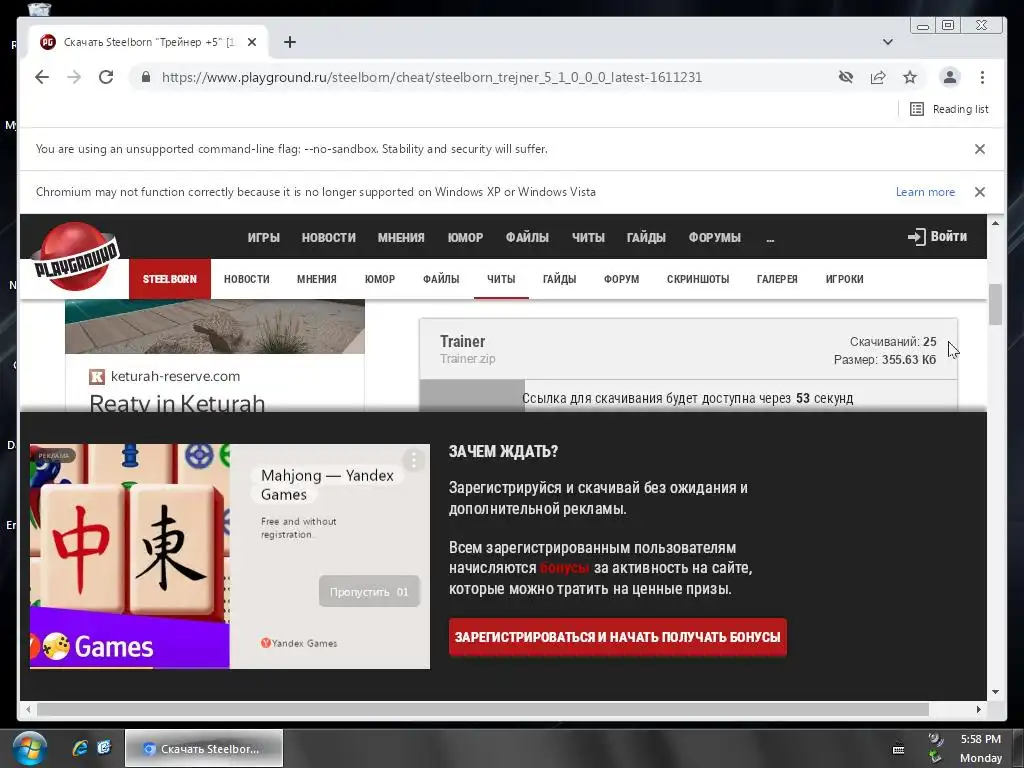1024x768 pixels.
Task: Open a new tab with the plus button
Action: click(x=290, y=42)
